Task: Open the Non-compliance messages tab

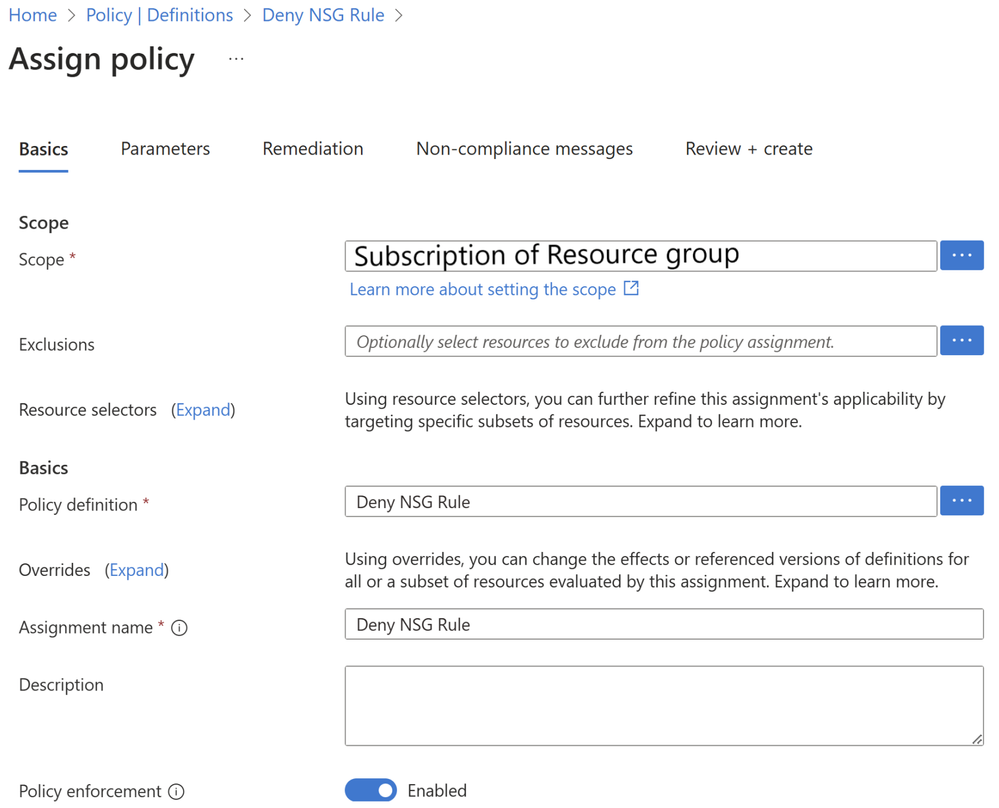Action: (524, 149)
